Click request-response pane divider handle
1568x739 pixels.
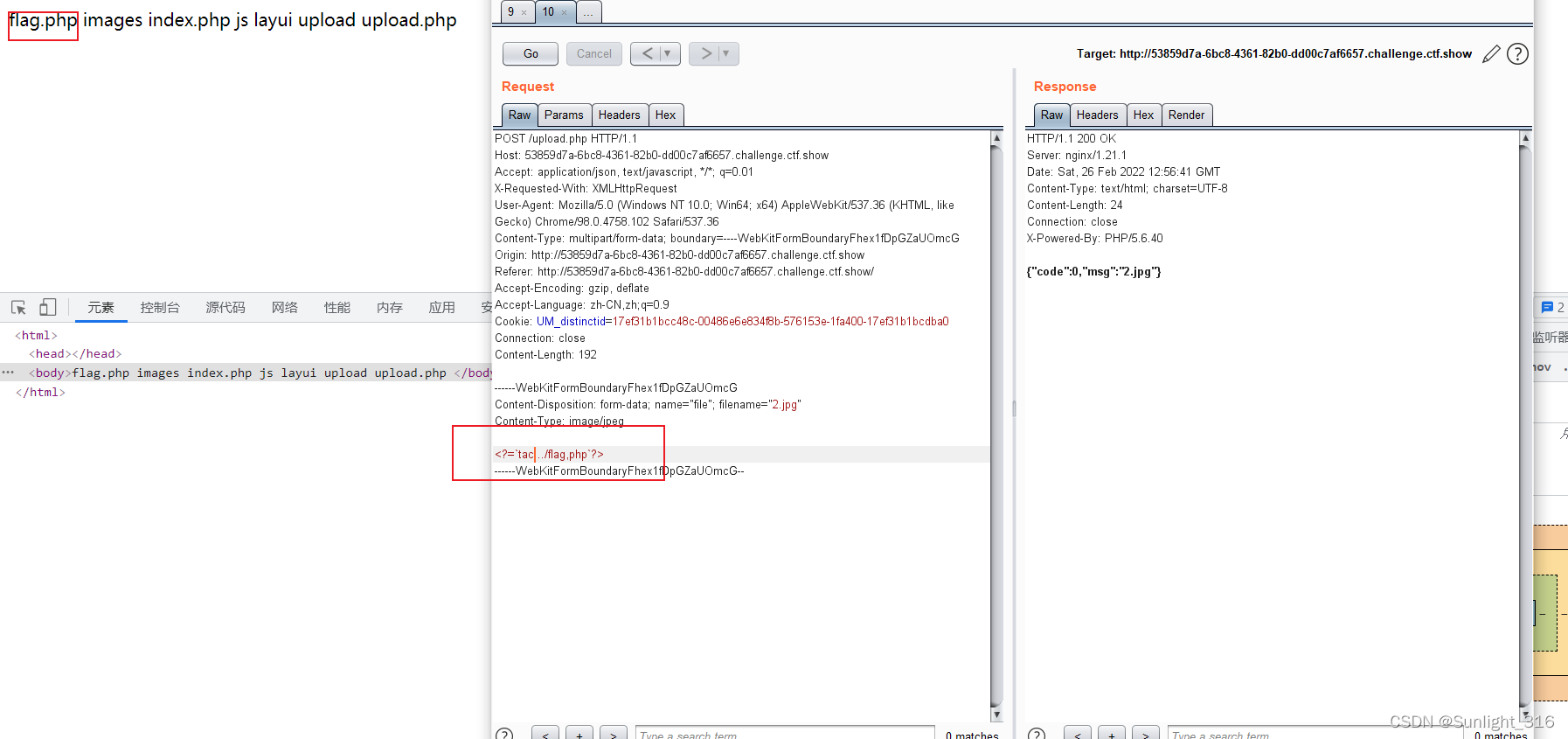point(1014,408)
